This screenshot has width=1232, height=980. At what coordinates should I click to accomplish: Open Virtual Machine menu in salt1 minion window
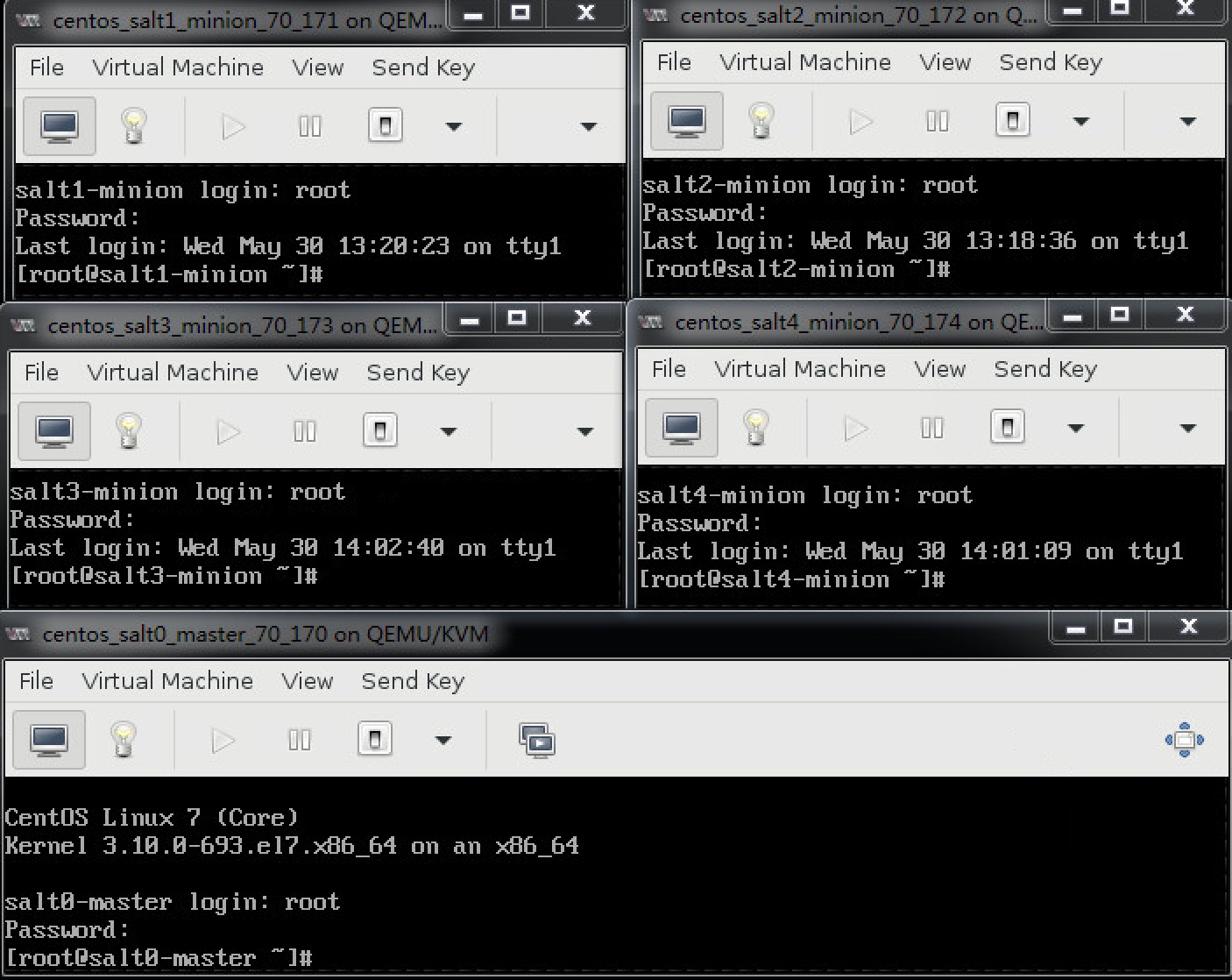tap(178, 67)
